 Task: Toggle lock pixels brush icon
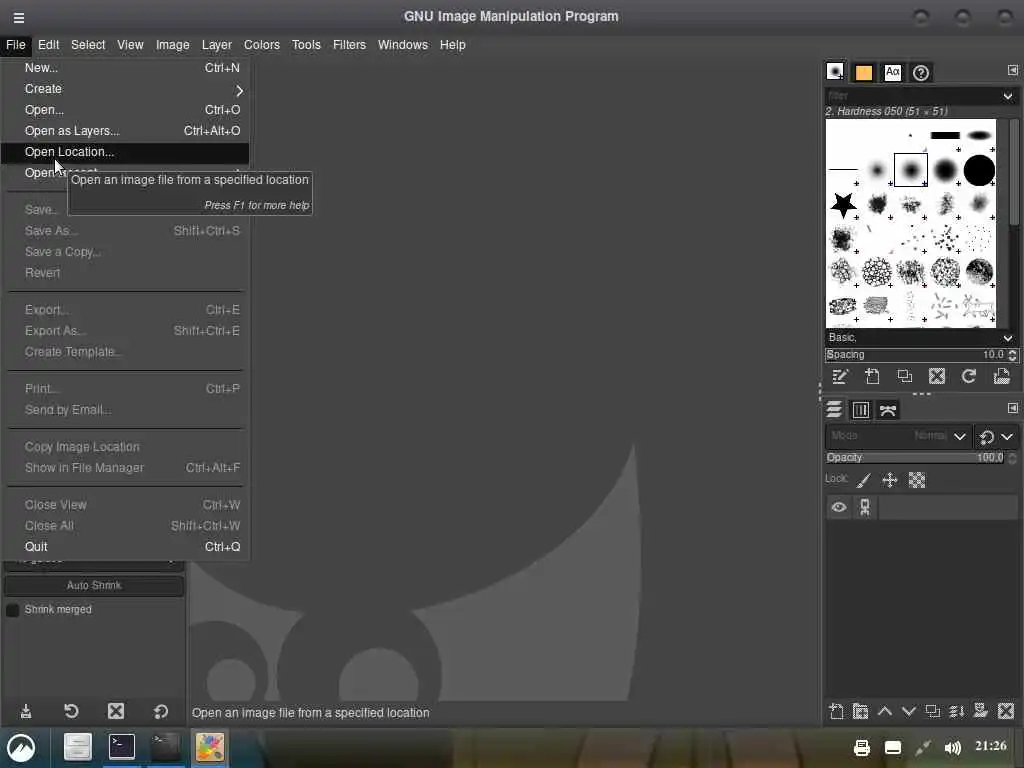point(864,481)
